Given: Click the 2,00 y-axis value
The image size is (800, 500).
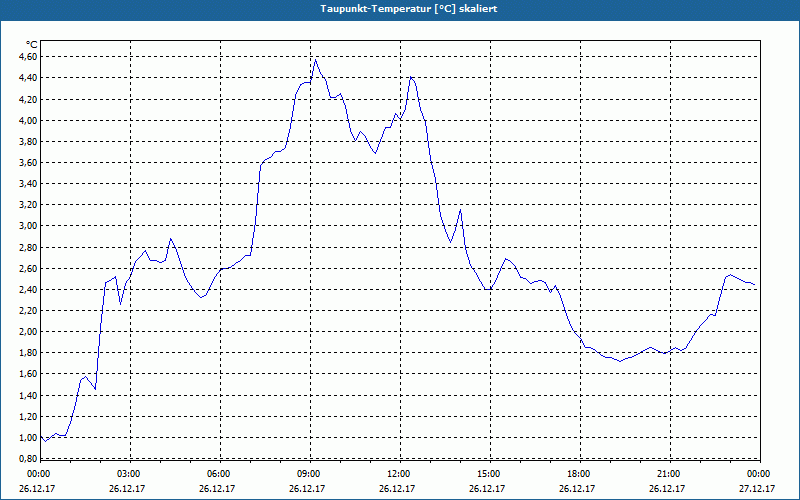Looking at the screenshot, I should tap(28, 332).
